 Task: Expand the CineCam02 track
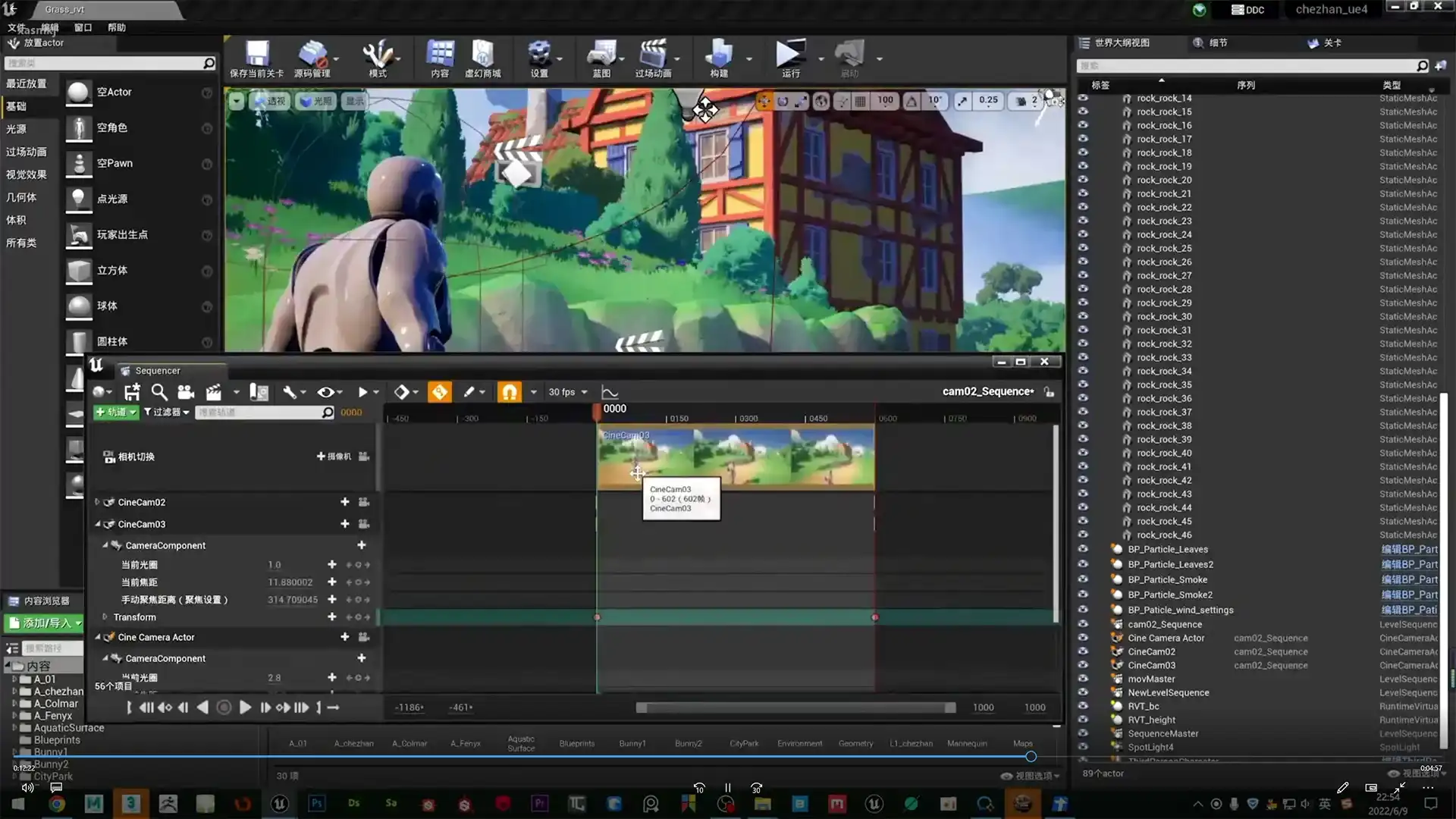point(97,502)
